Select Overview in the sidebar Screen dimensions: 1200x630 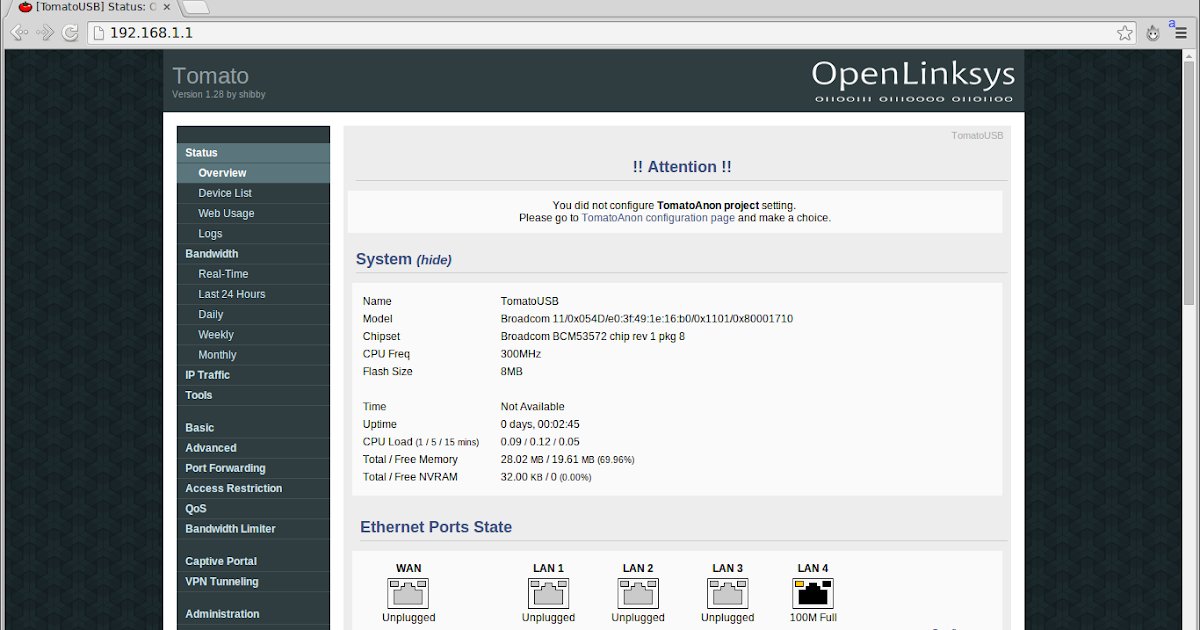tap(253, 173)
